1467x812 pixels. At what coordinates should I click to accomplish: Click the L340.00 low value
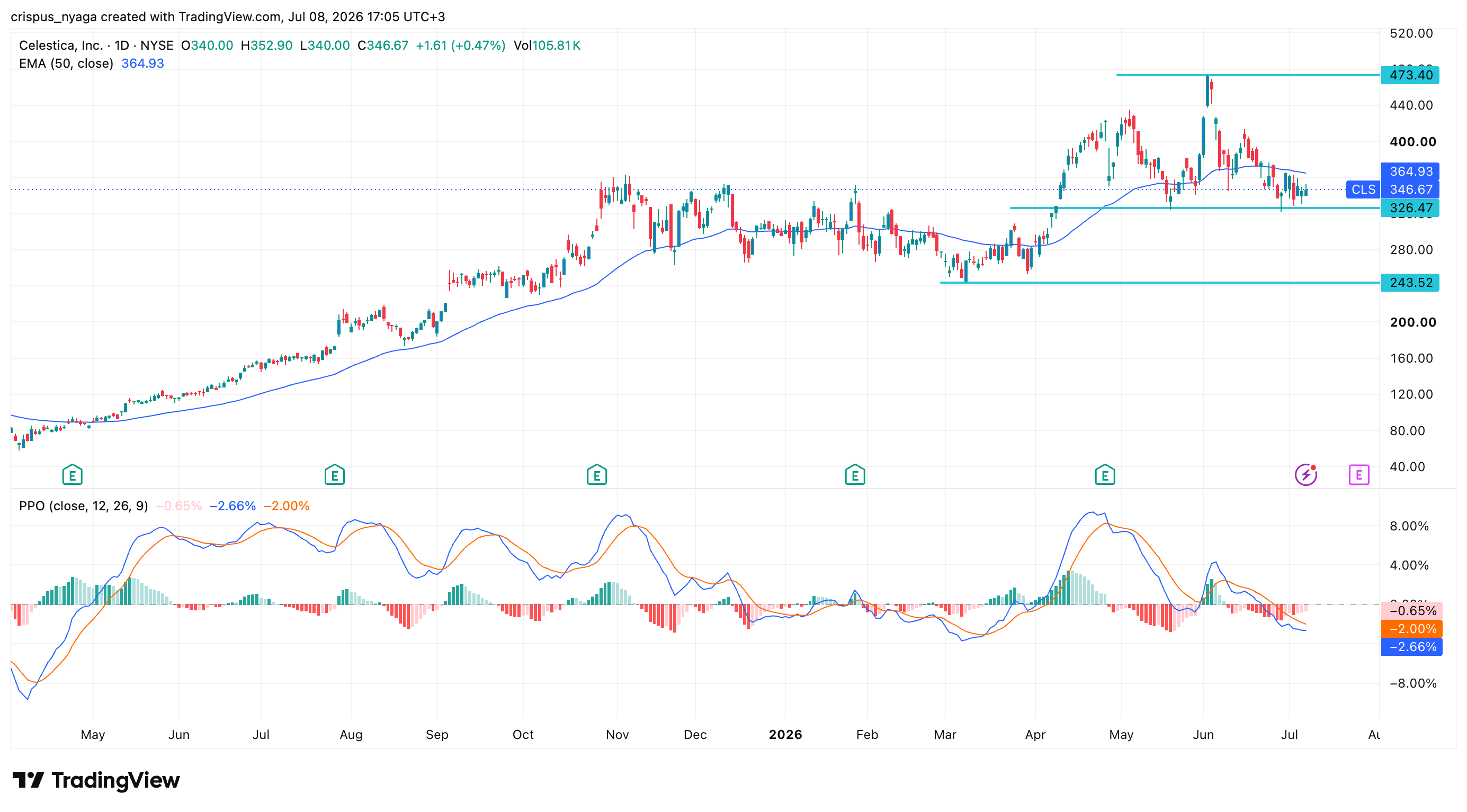(325, 46)
